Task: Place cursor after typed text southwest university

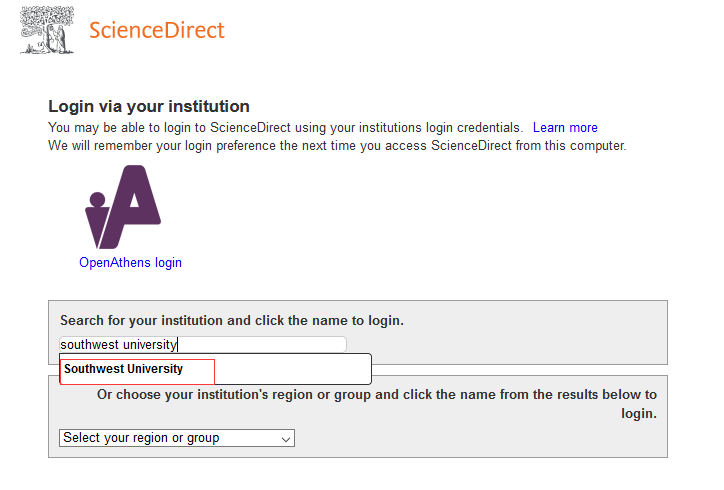Action: (x=178, y=345)
